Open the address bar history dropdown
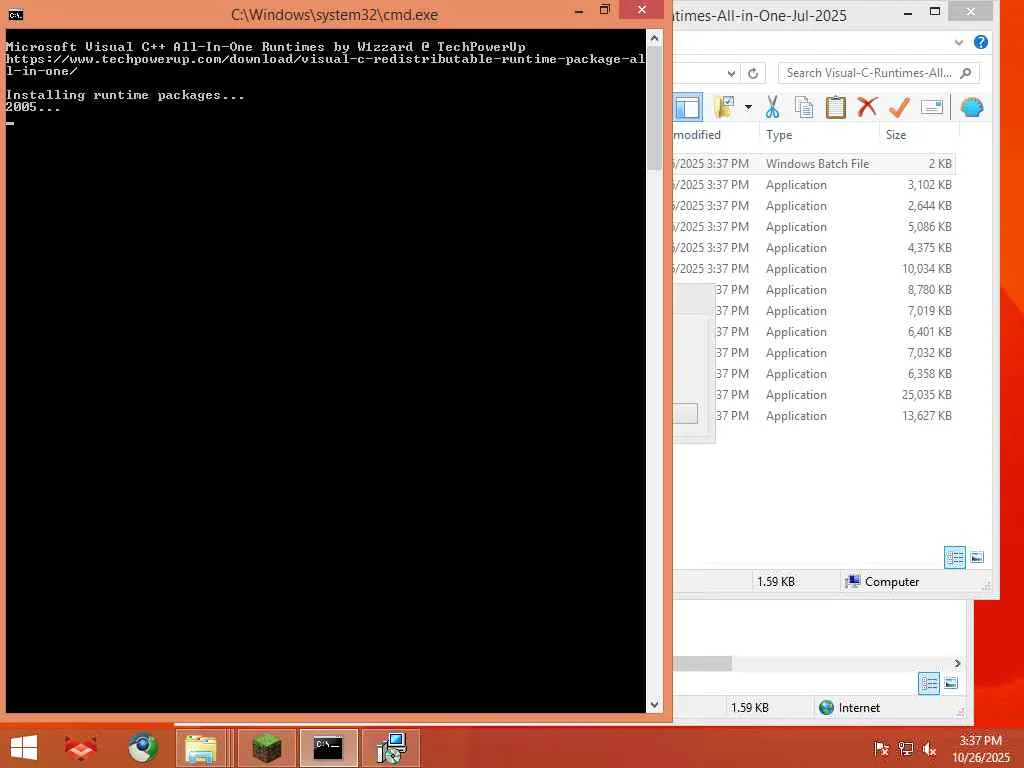This screenshot has height=768, width=1024. (731, 73)
